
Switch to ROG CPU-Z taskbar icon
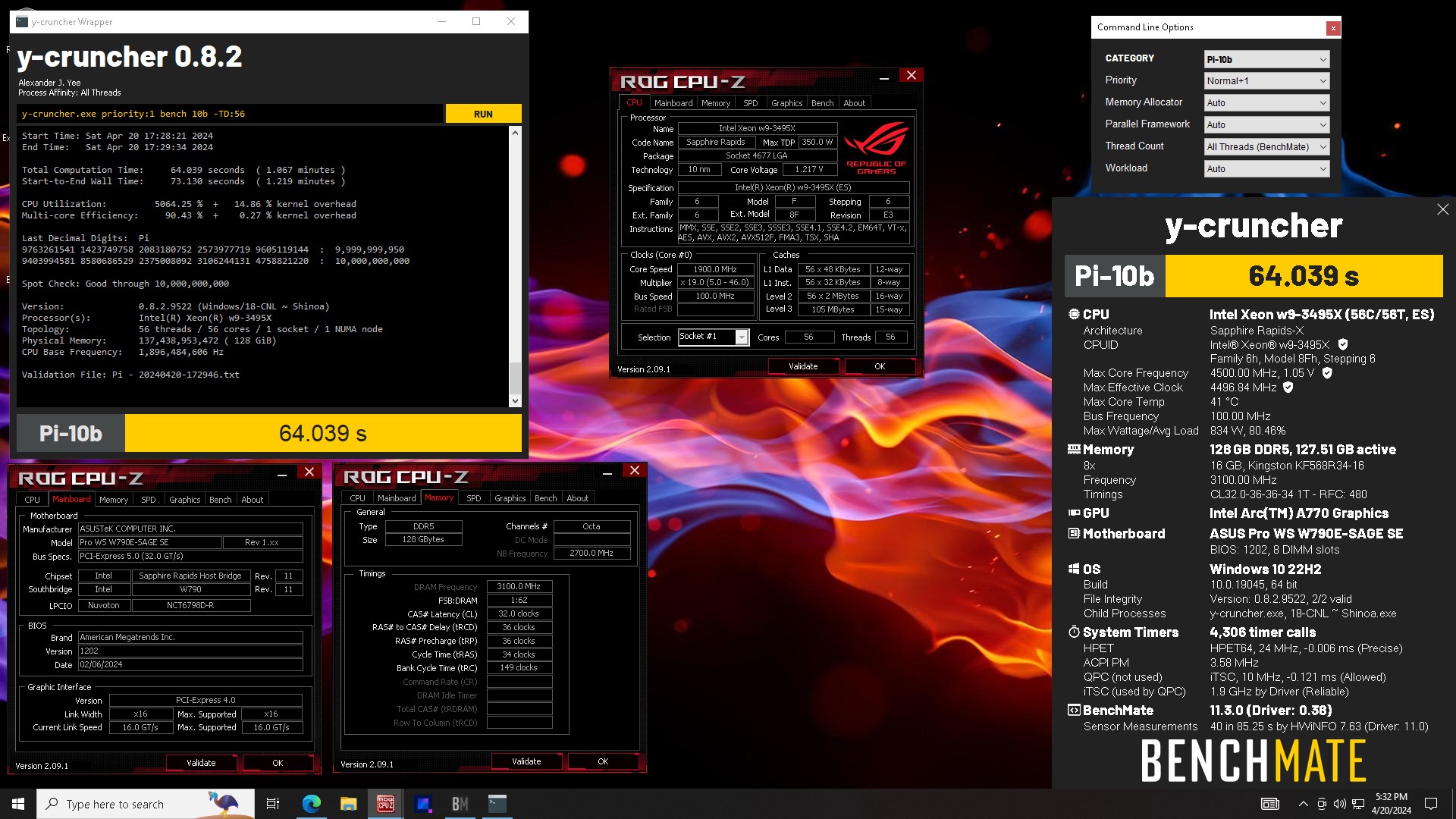coord(385,804)
